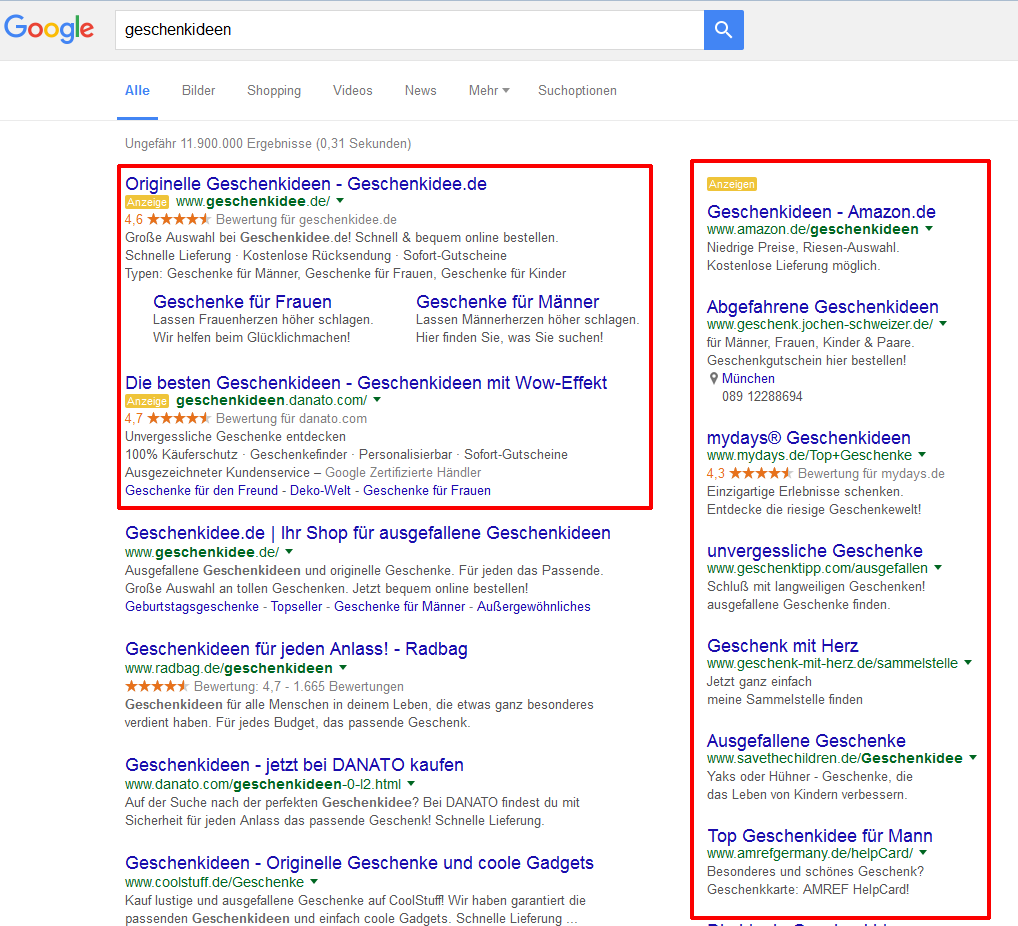Click 'Bewertung für danato.com' rating text
The height and width of the screenshot is (926, 1018).
tap(292, 419)
